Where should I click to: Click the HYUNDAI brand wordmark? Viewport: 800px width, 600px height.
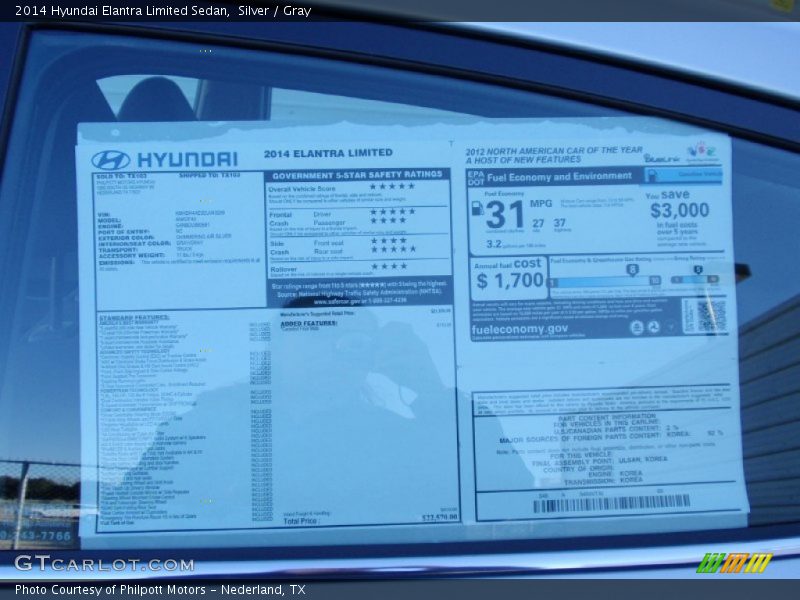187,160
